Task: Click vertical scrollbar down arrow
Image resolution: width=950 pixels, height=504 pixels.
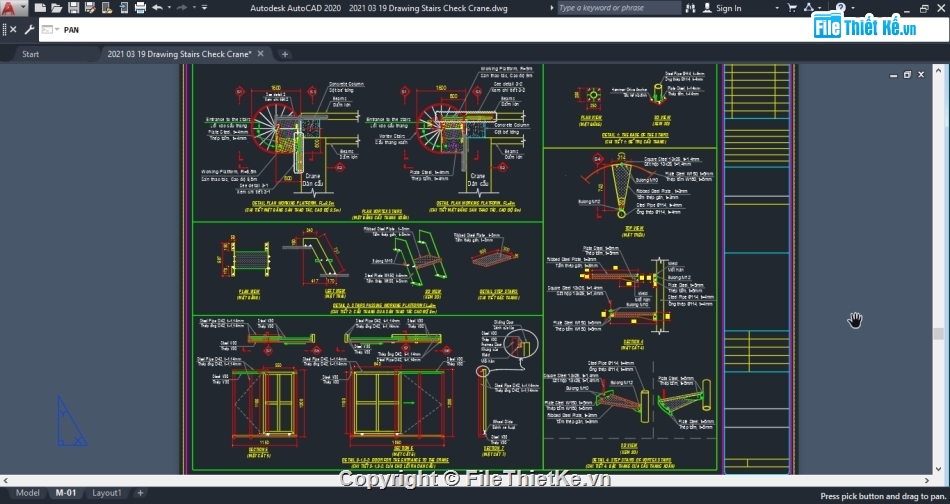Action: coord(938,469)
